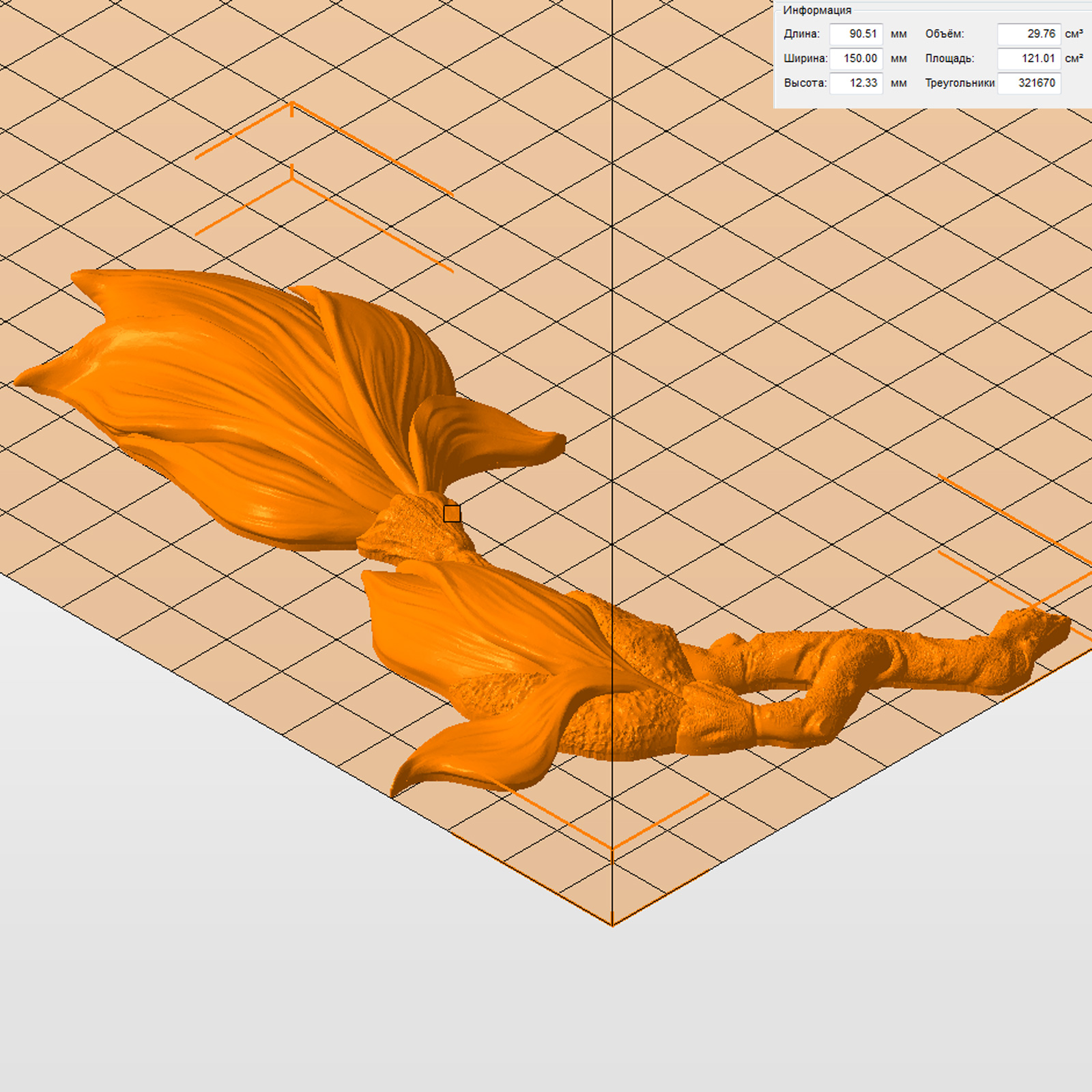1092x1092 pixels.
Task: Click the Ширина label text
Action: (805, 59)
